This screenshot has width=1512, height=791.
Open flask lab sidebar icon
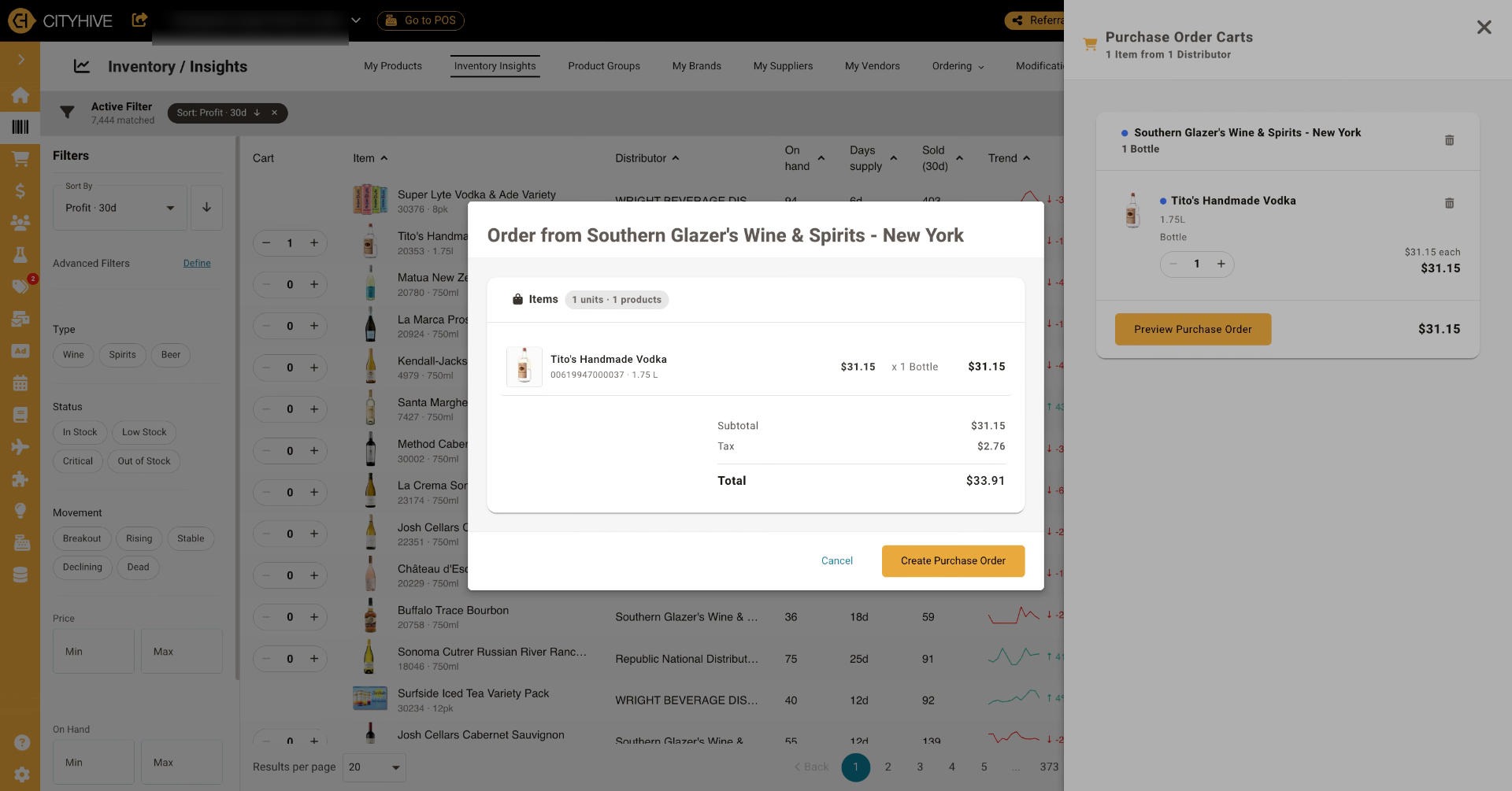point(20,255)
